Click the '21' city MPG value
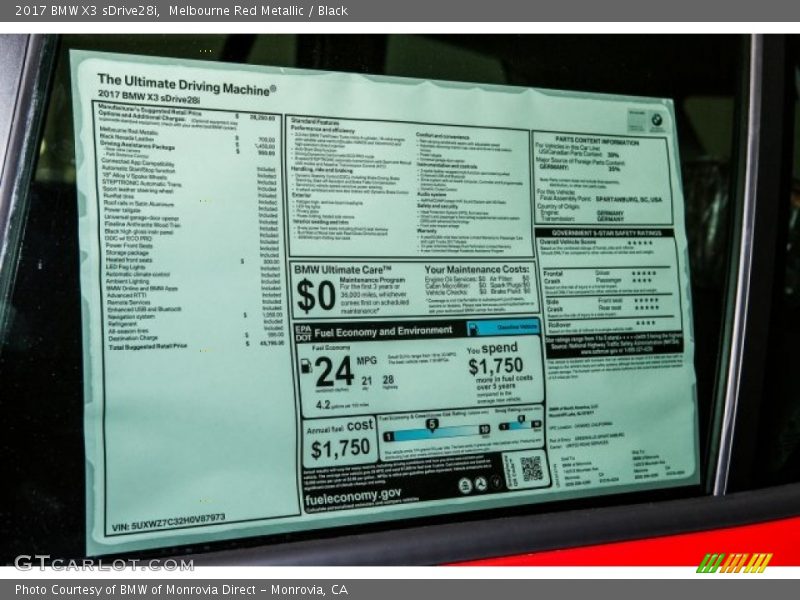 [367, 381]
